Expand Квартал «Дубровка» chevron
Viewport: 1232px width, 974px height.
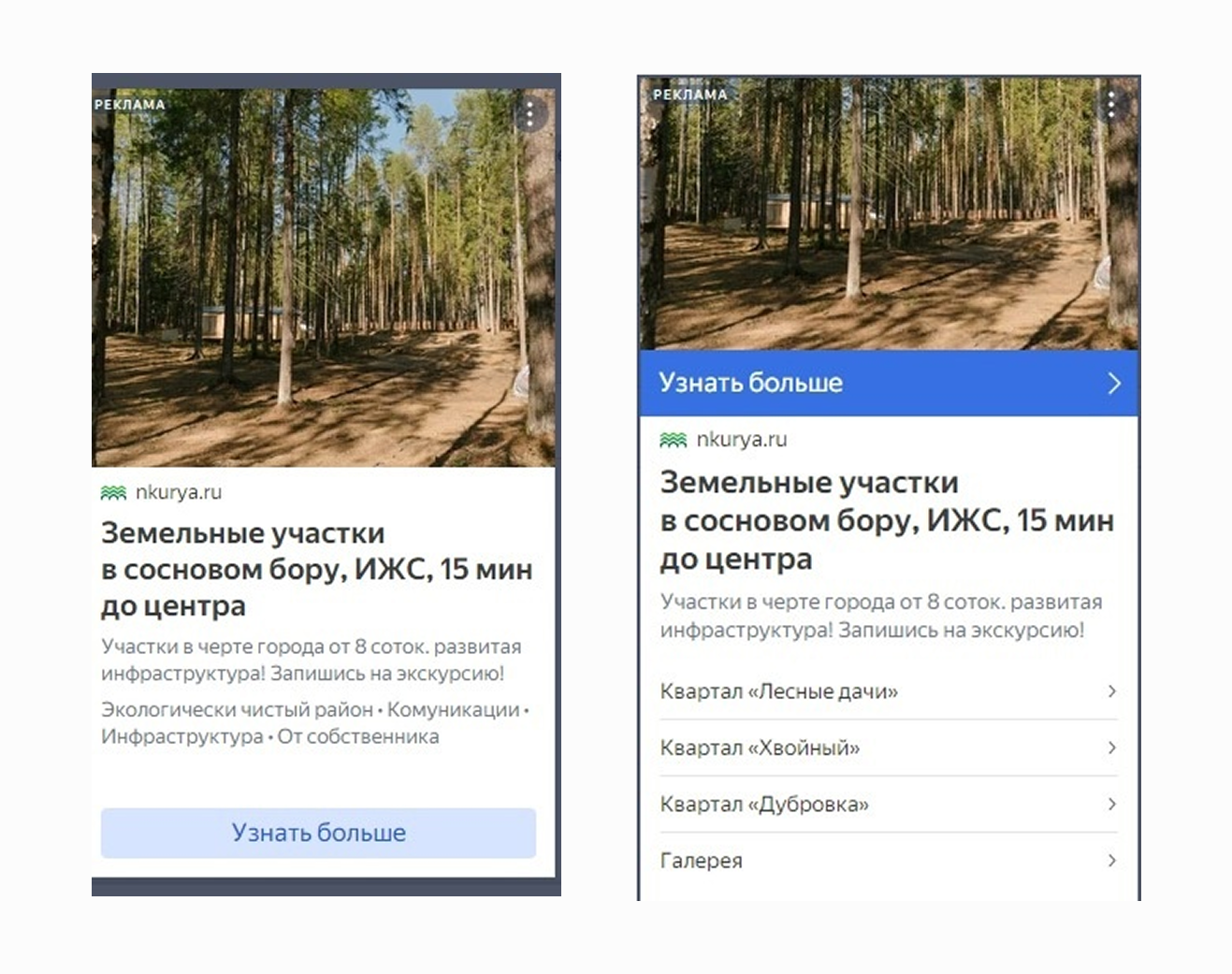pos(1111,804)
